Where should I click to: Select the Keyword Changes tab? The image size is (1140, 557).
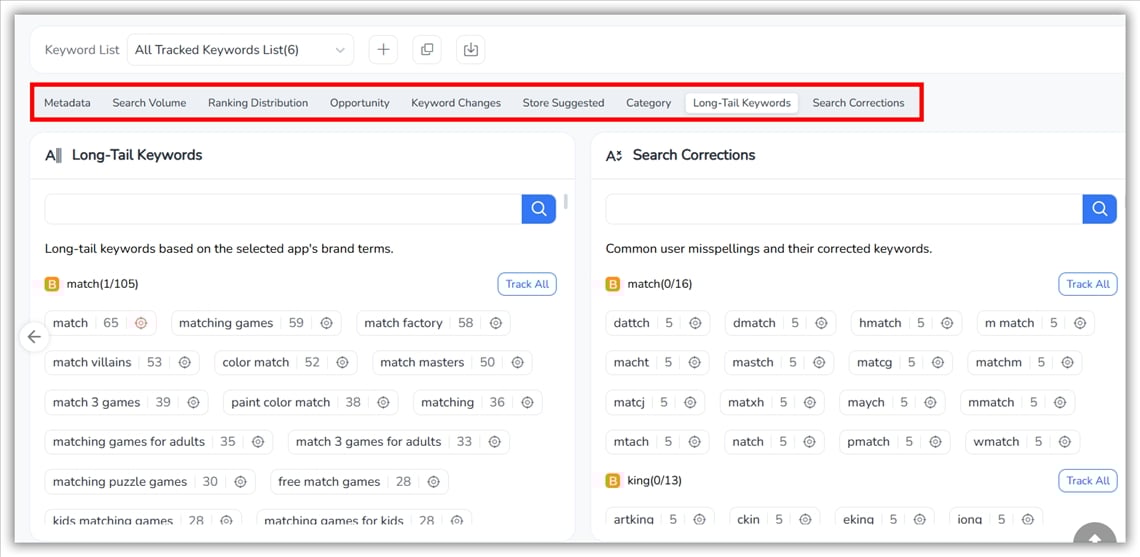[x=456, y=103]
